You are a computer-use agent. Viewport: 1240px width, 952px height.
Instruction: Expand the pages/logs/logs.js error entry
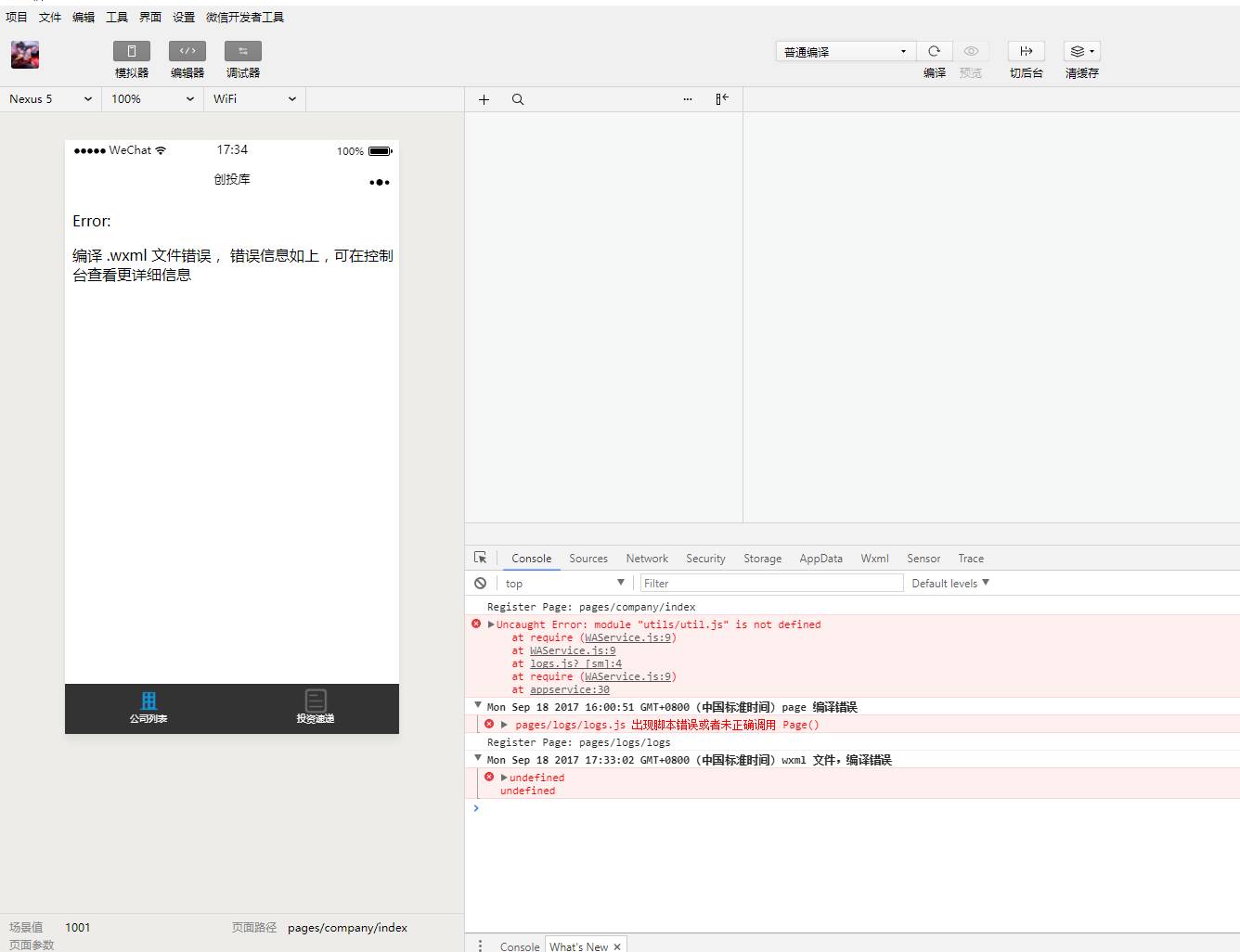[504, 725]
